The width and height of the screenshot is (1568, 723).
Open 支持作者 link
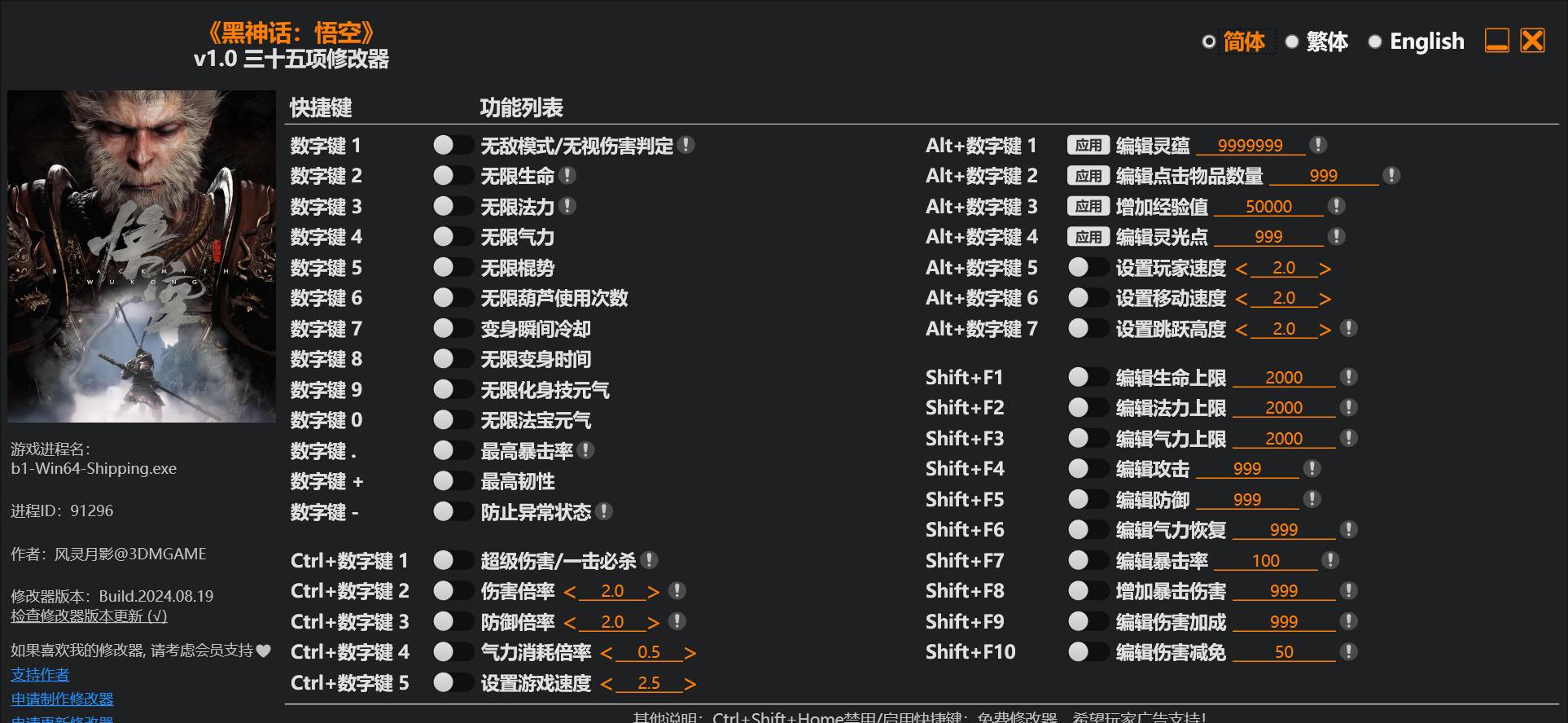click(x=40, y=674)
